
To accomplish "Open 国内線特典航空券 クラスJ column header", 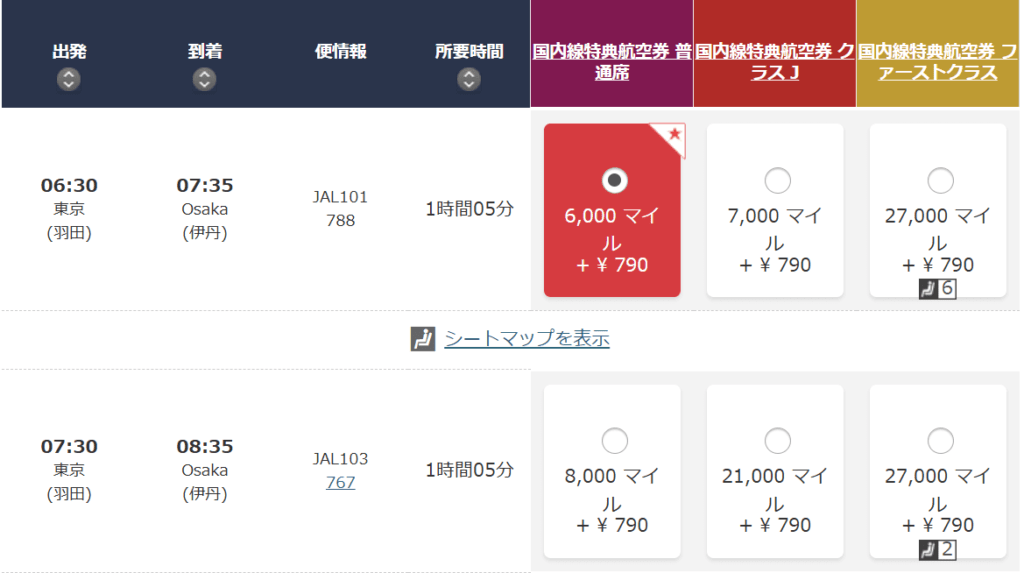I will [775, 61].
